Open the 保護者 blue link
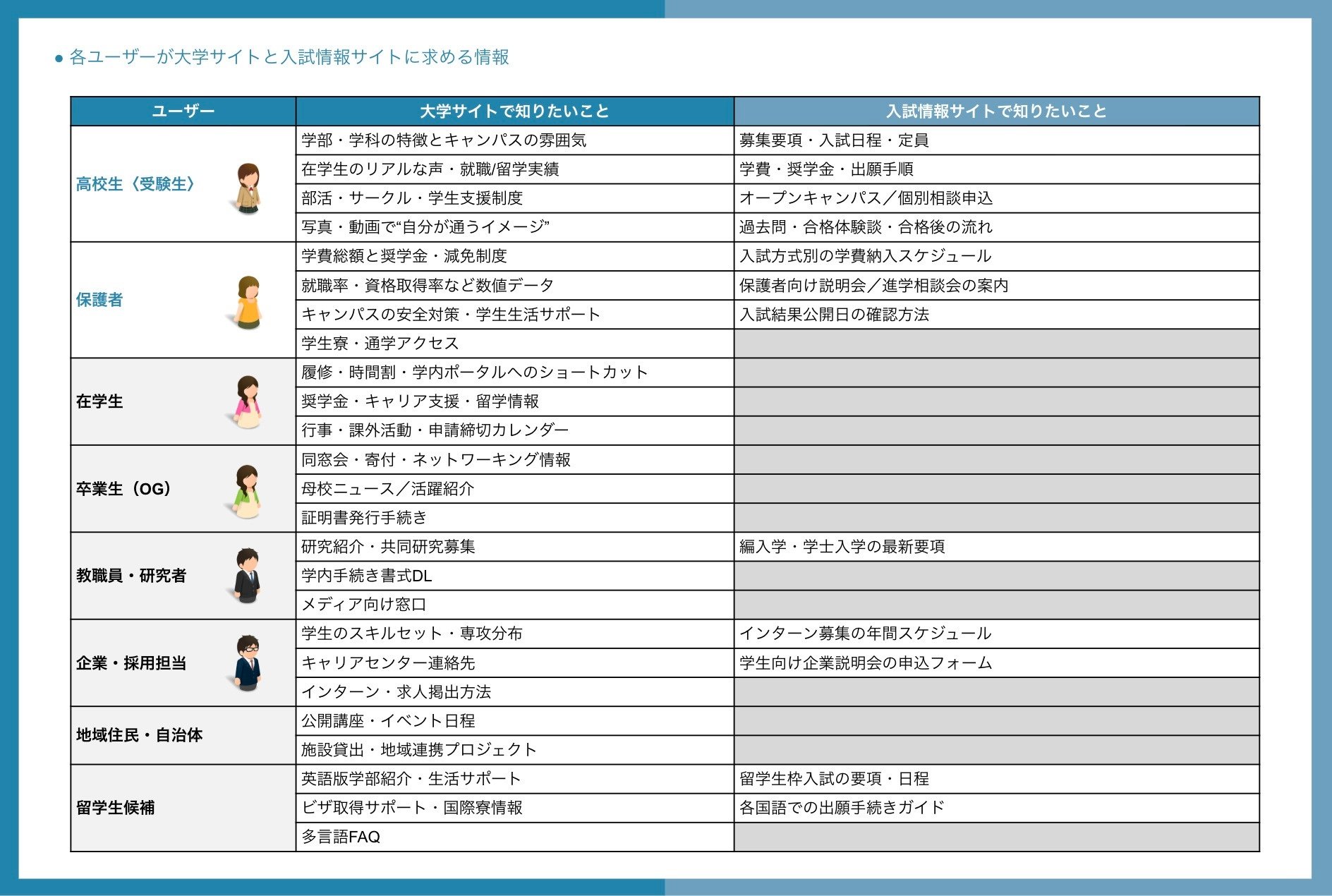The height and width of the screenshot is (896, 1332). tap(99, 300)
